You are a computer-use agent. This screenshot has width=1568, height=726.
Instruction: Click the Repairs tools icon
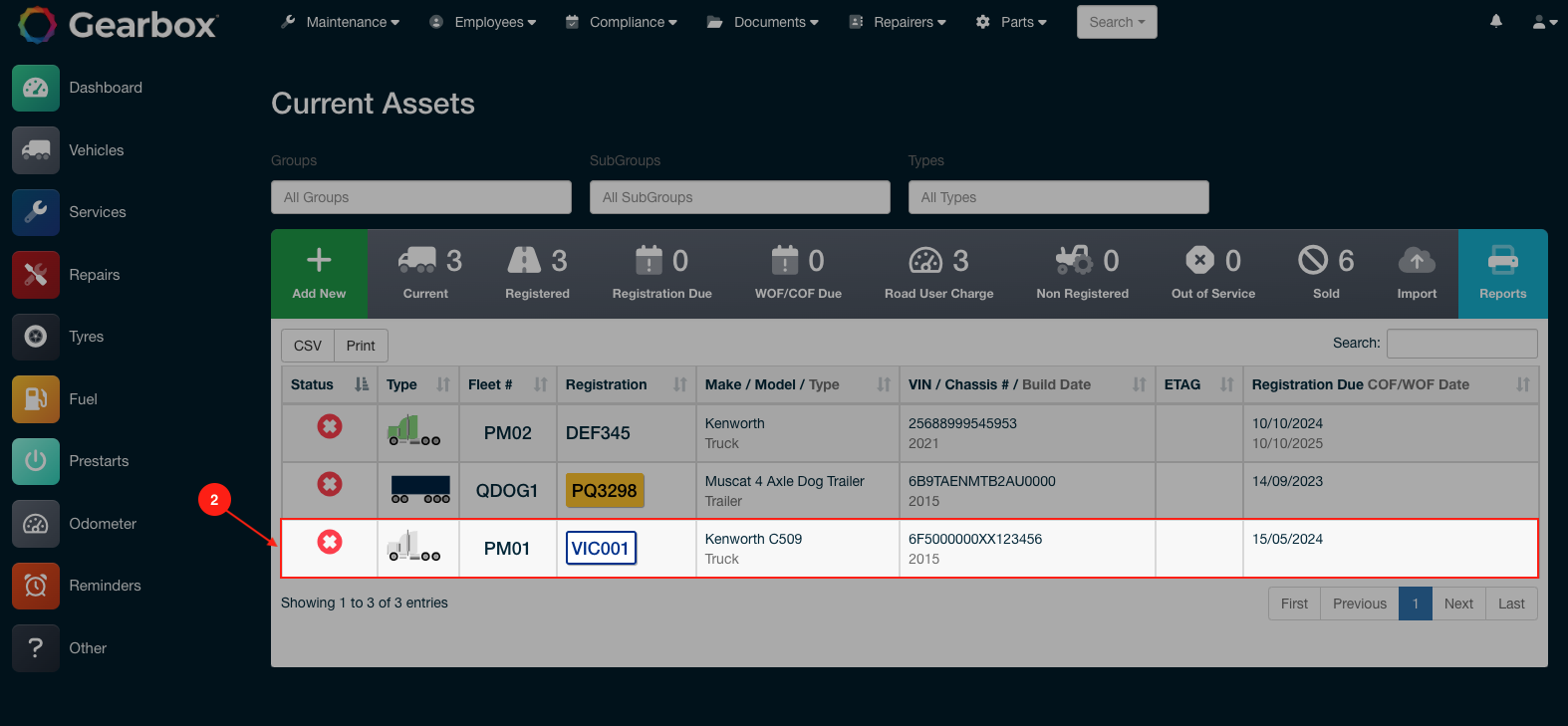[36, 275]
